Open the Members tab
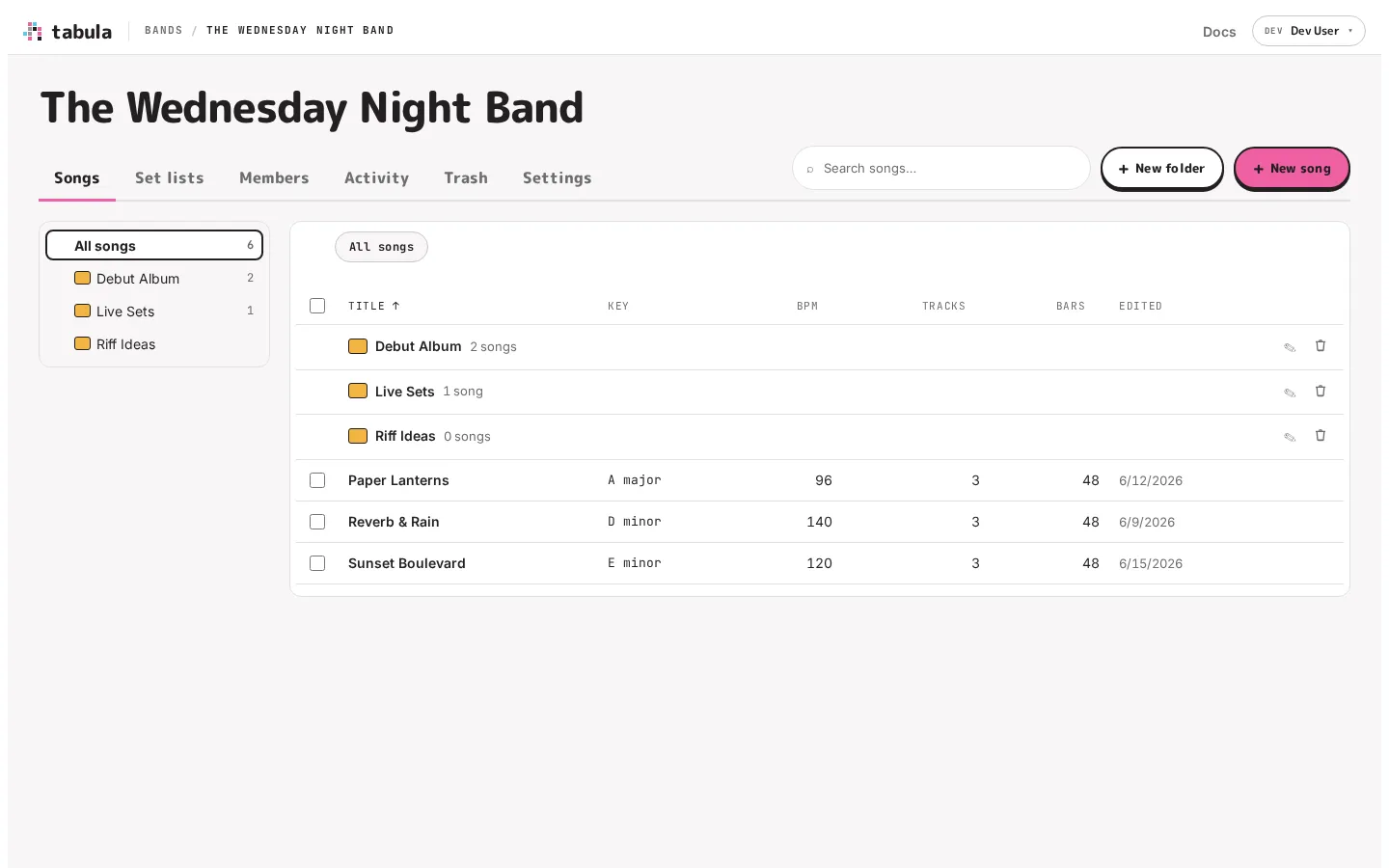The height and width of the screenshot is (868, 1389). click(x=274, y=177)
